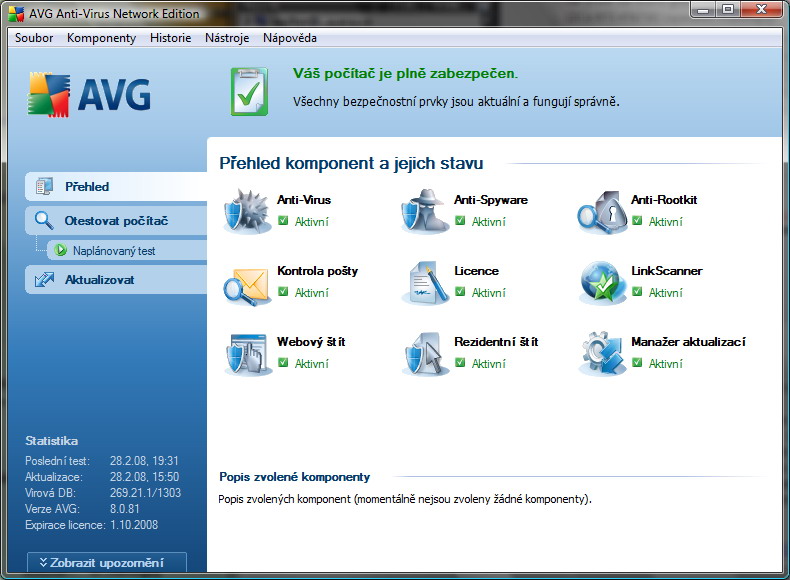
Task: Click Otestovat počítač in the sidebar
Action: 116,221
